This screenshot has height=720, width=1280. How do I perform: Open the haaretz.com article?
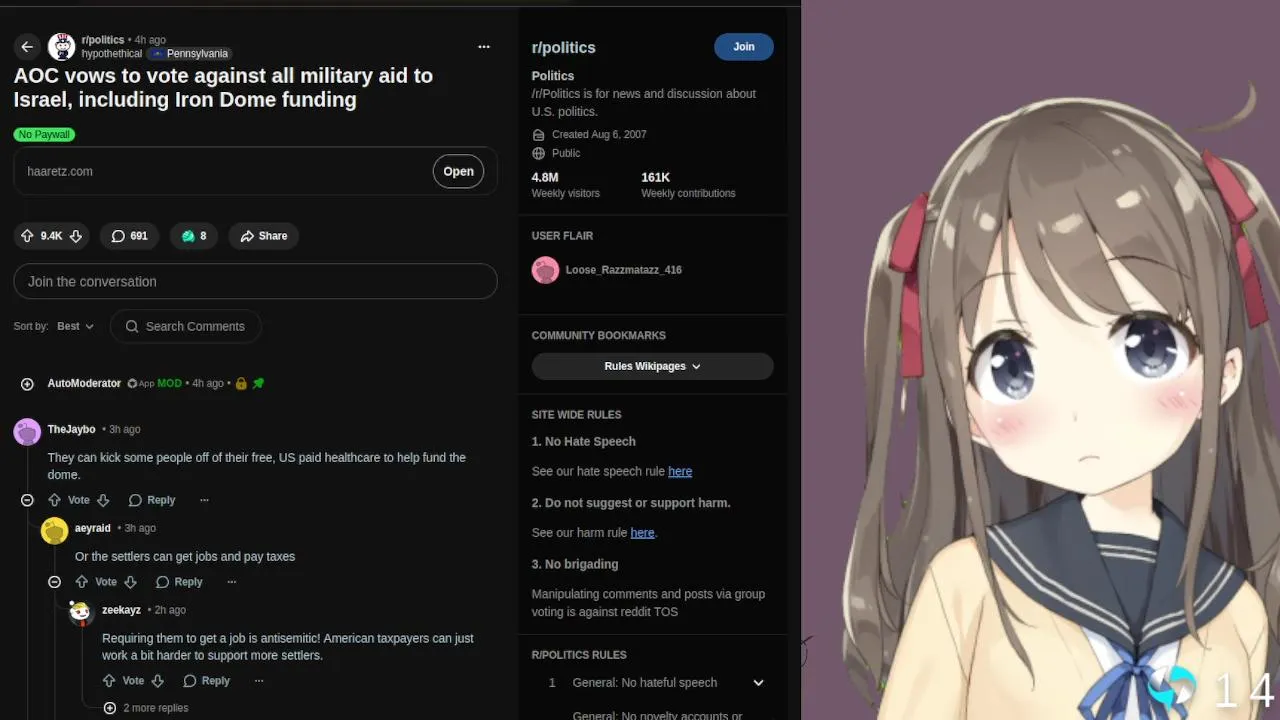[x=458, y=171]
